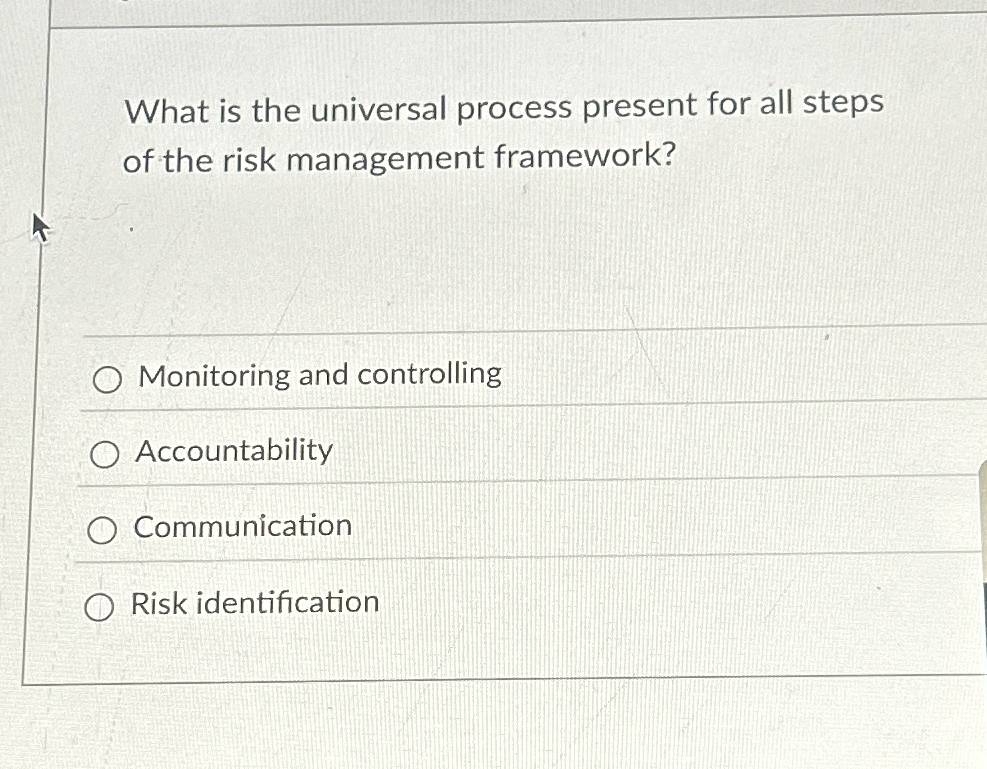Image resolution: width=987 pixels, height=769 pixels.
Task: Choose the "Communication" radio button
Action: [101, 530]
